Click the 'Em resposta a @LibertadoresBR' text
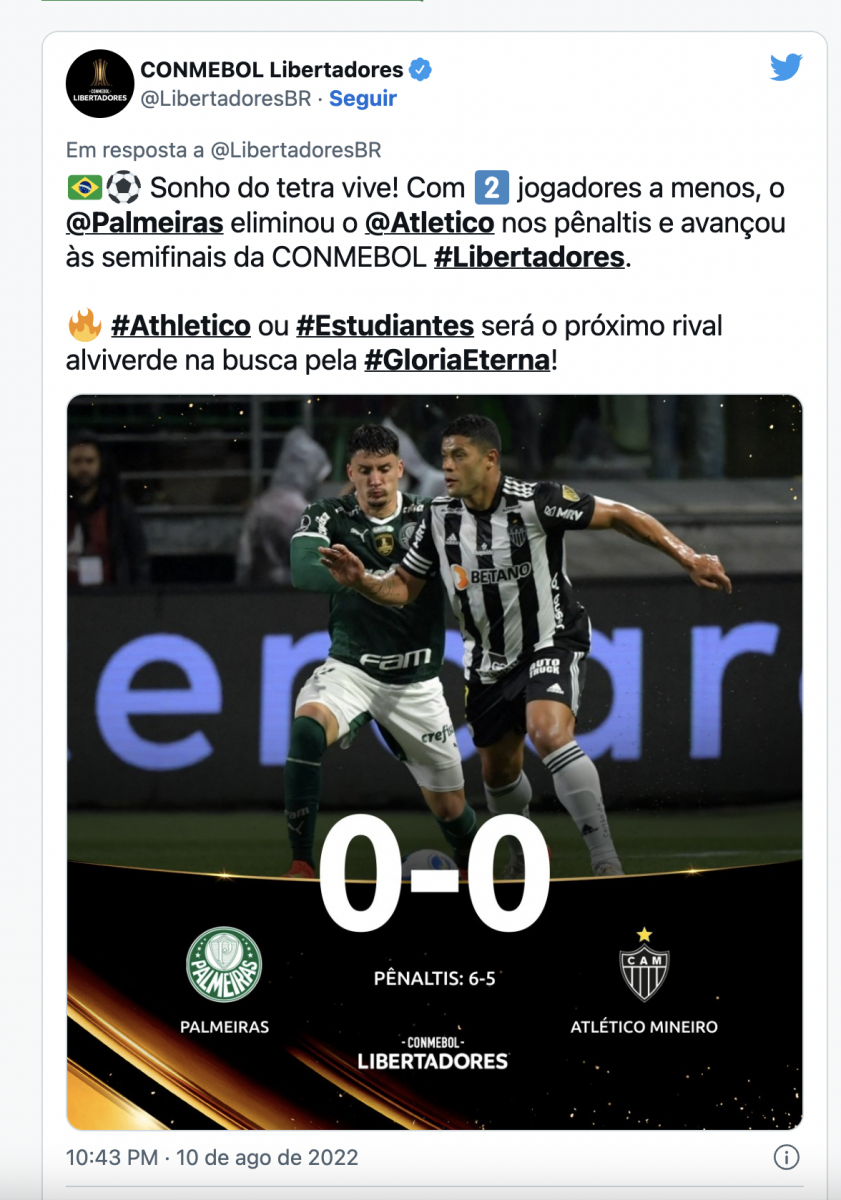 pos(223,150)
